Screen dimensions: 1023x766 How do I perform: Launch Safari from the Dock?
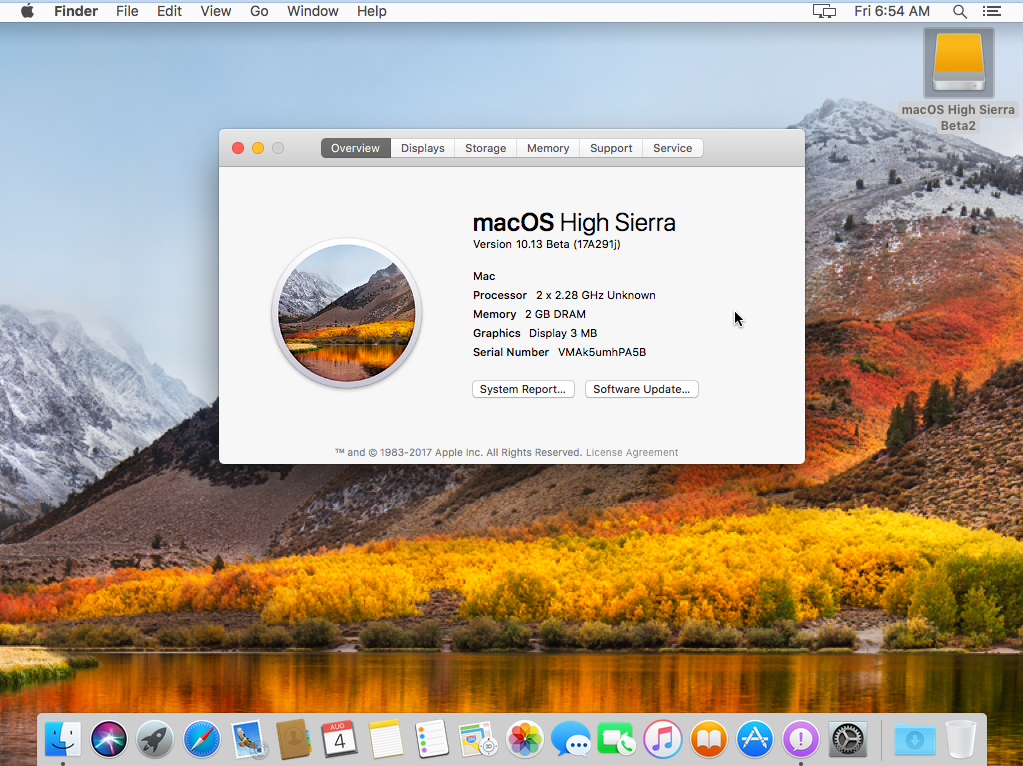tap(201, 740)
